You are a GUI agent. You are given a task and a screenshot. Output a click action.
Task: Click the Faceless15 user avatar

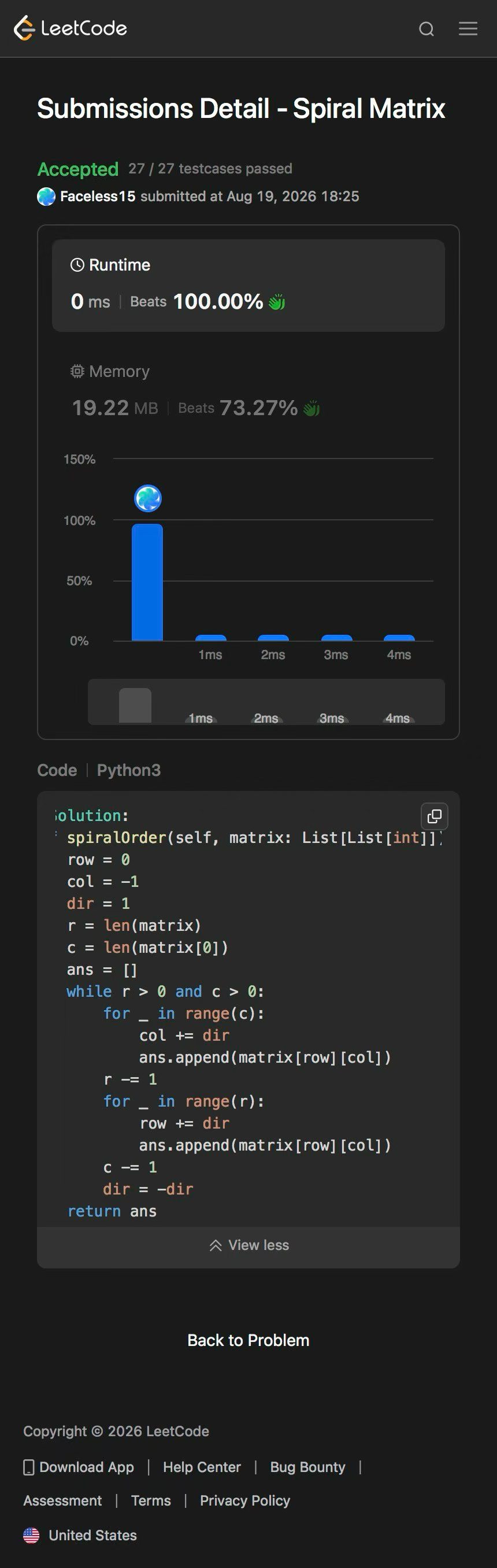coord(46,197)
